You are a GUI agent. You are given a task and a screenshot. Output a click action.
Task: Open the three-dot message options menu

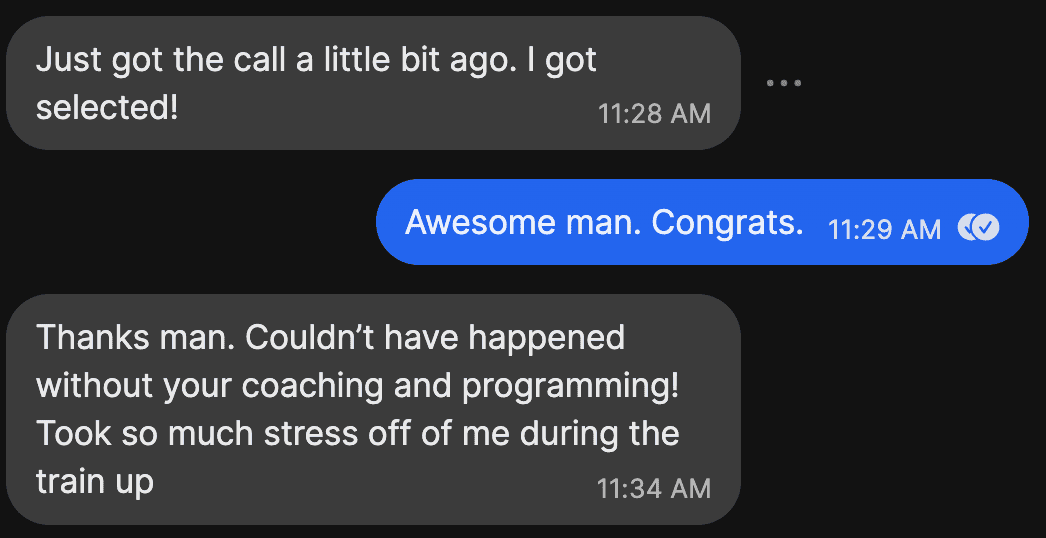[783, 83]
